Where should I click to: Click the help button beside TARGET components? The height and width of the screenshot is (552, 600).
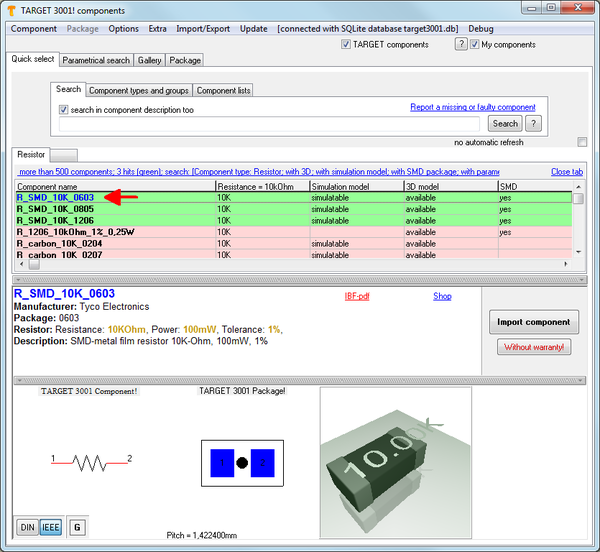461,45
